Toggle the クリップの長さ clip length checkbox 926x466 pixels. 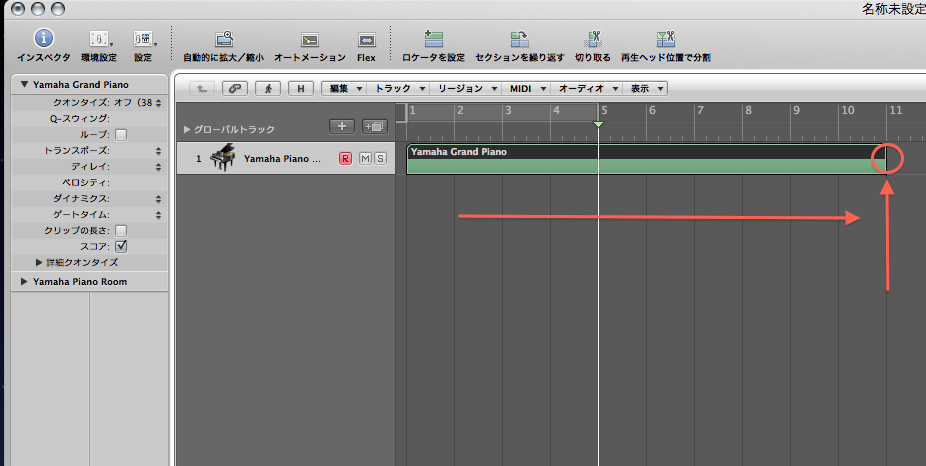tap(121, 230)
